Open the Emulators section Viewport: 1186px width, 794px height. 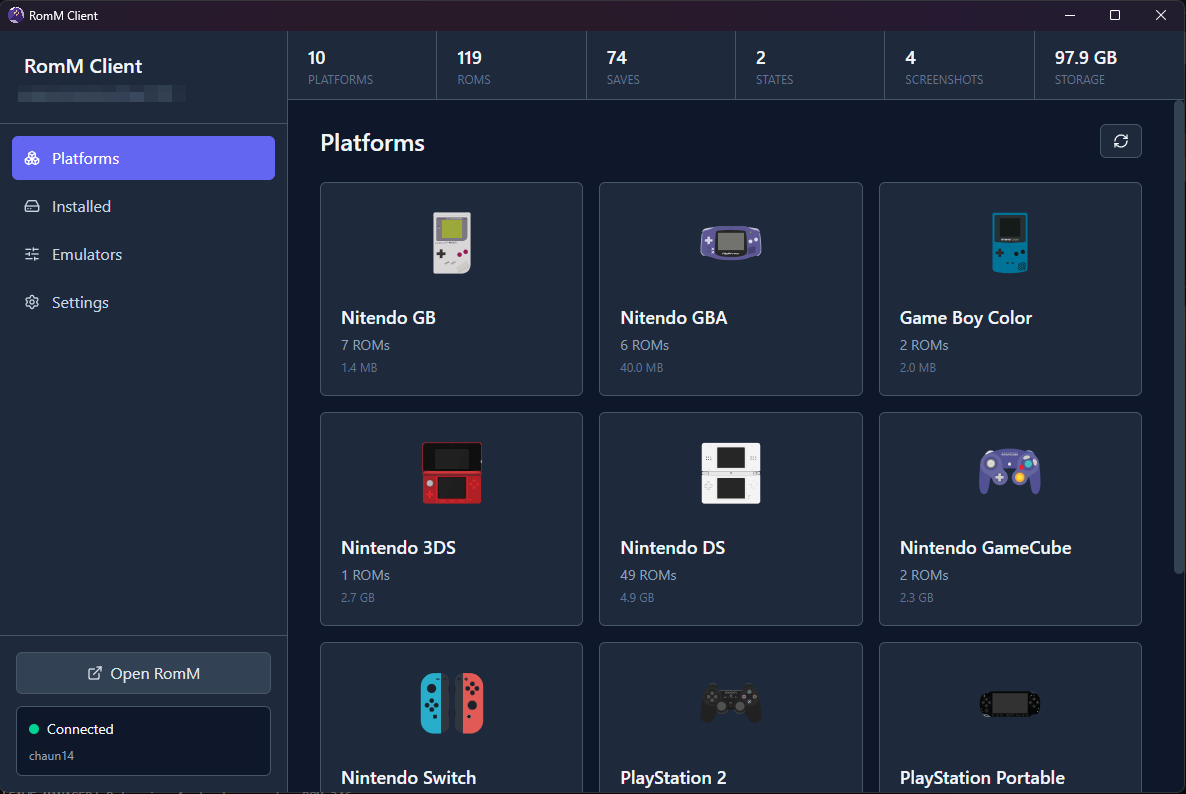(143, 254)
